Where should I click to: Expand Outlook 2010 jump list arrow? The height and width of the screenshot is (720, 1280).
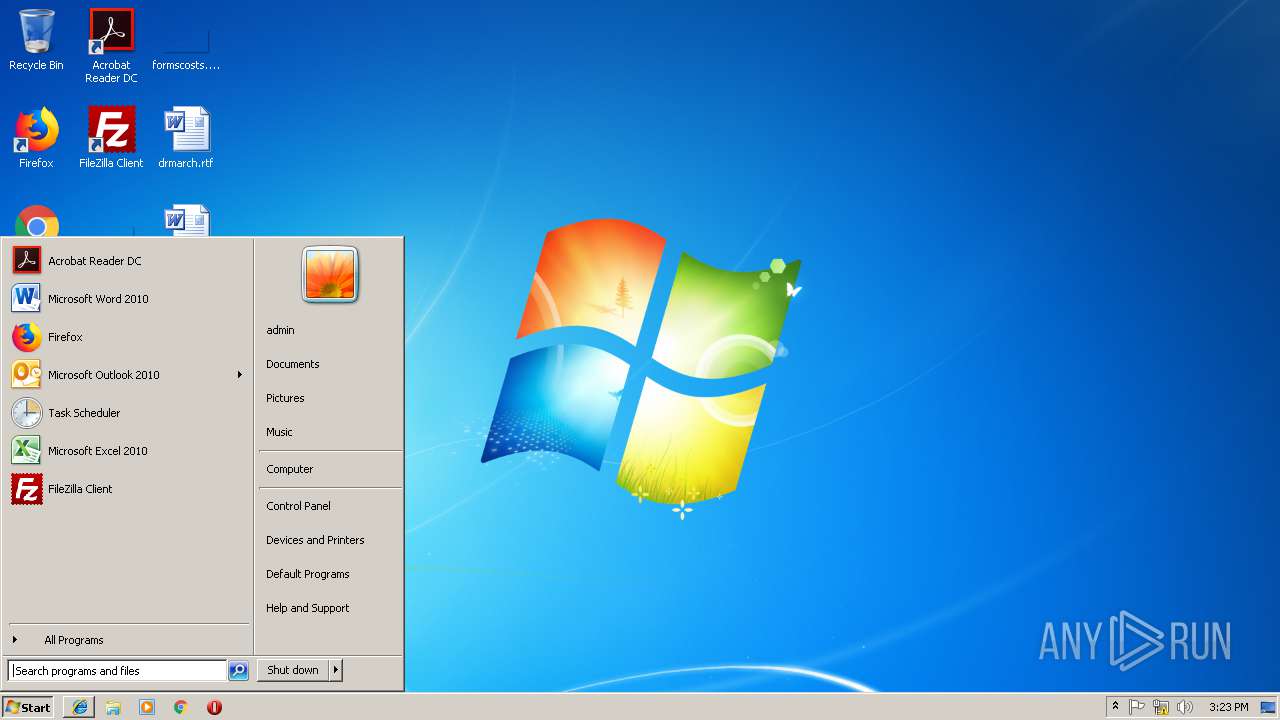pos(239,375)
